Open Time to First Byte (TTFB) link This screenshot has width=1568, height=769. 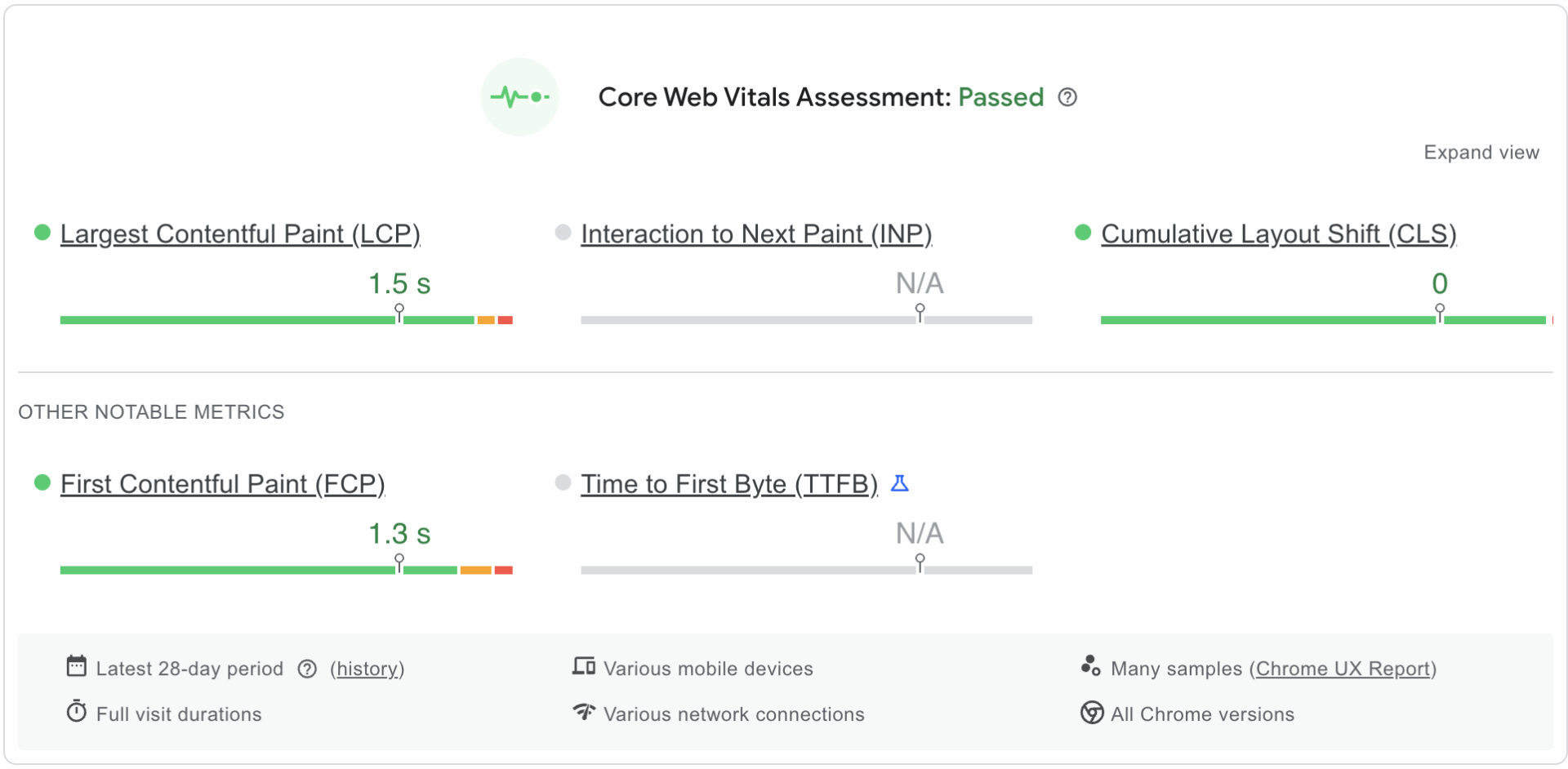[728, 484]
